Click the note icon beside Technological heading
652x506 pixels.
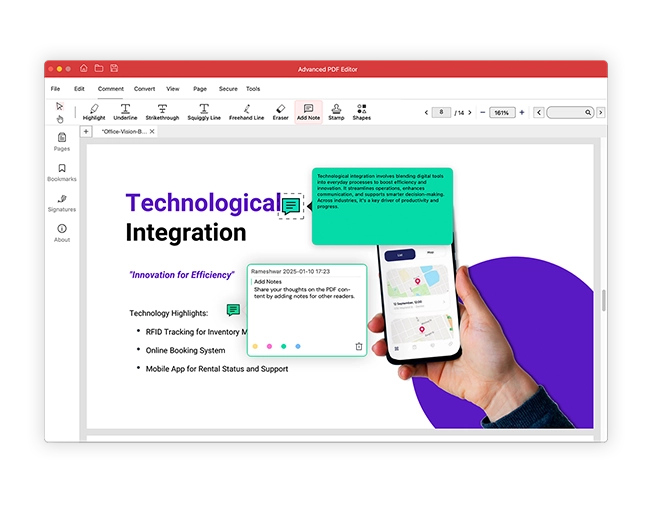(291, 206)
